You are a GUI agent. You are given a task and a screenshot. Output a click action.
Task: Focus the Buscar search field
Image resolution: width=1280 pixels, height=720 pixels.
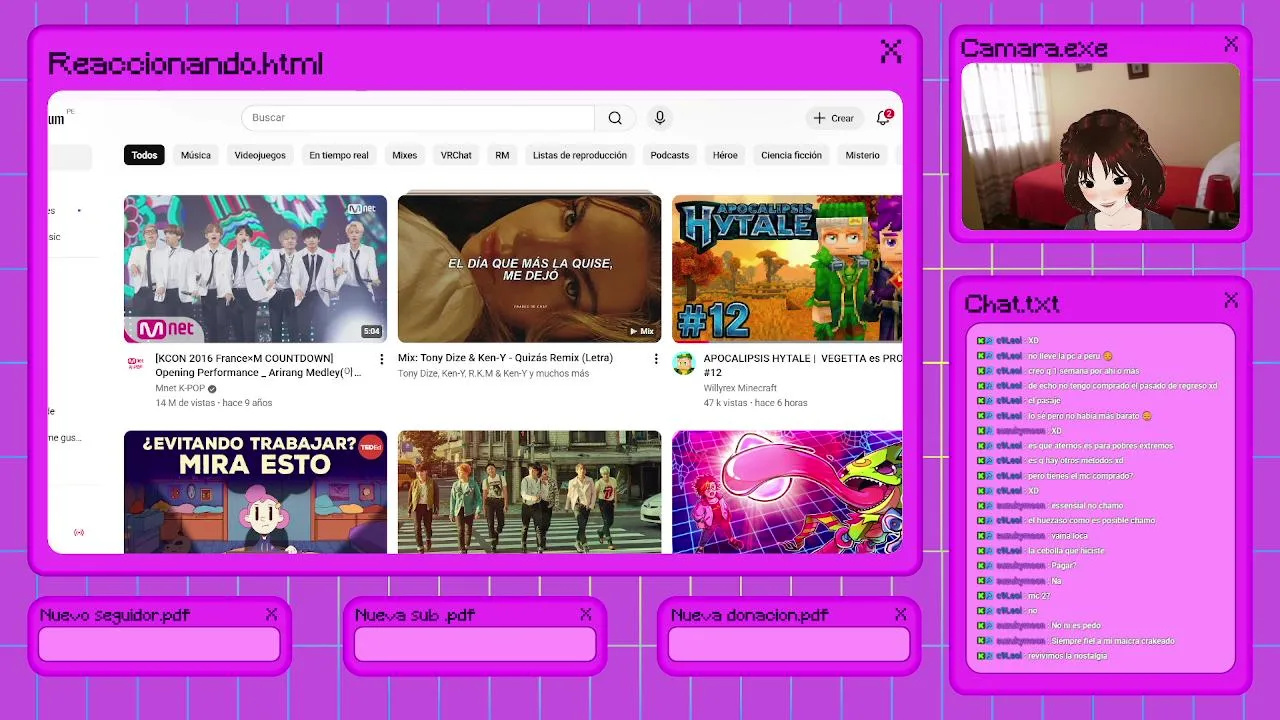420,118
